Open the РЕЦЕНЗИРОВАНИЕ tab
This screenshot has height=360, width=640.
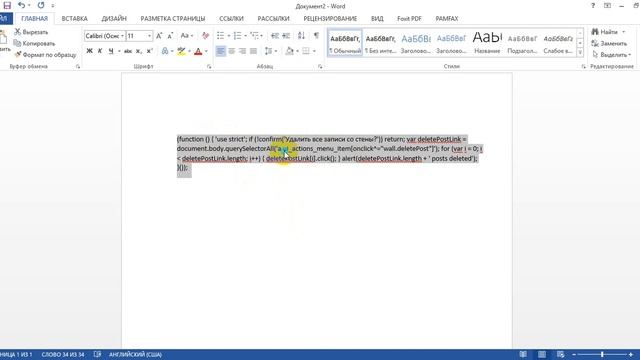click(330, 19)
